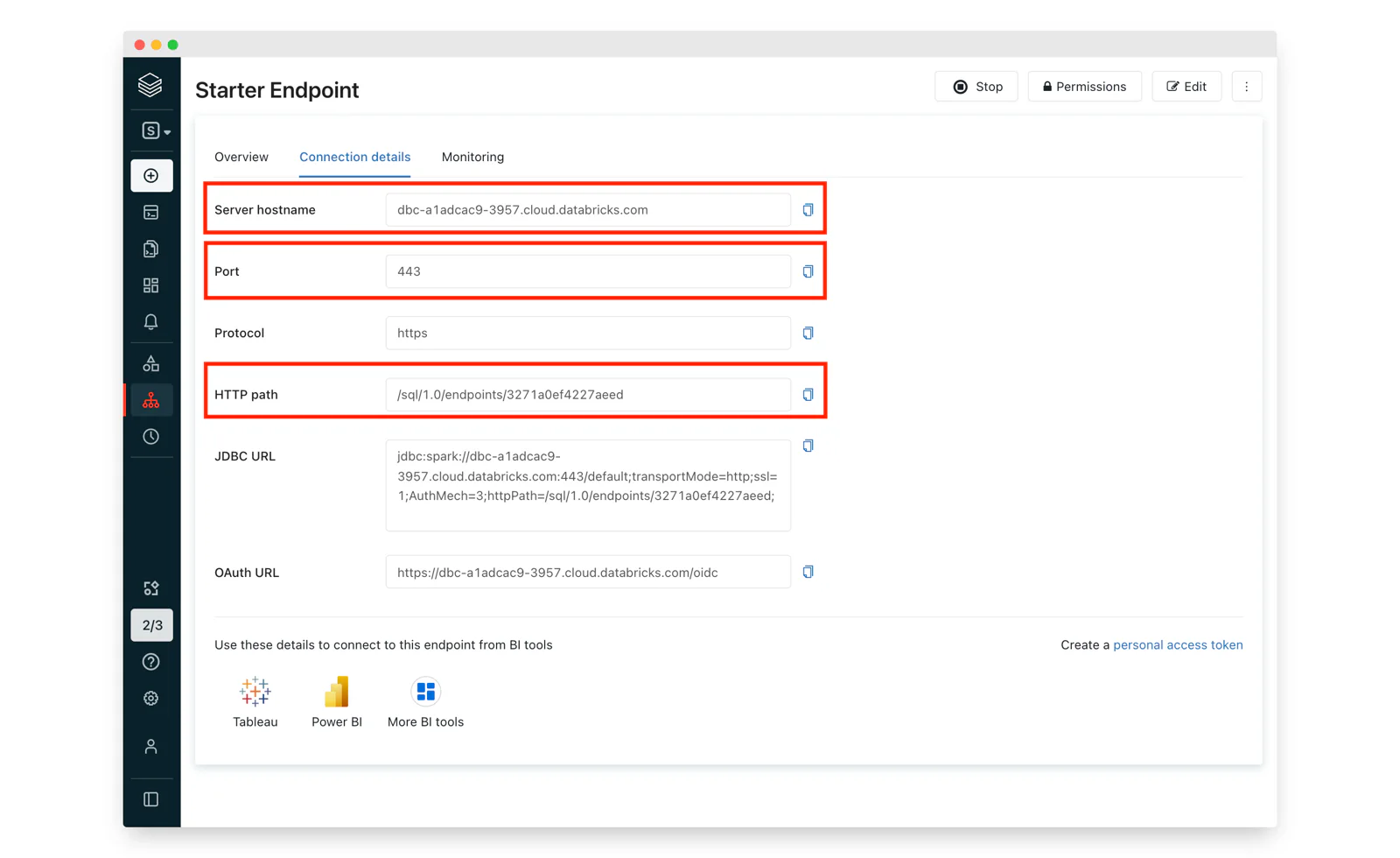Click the JDBC URL text area

tap(588, 485)
